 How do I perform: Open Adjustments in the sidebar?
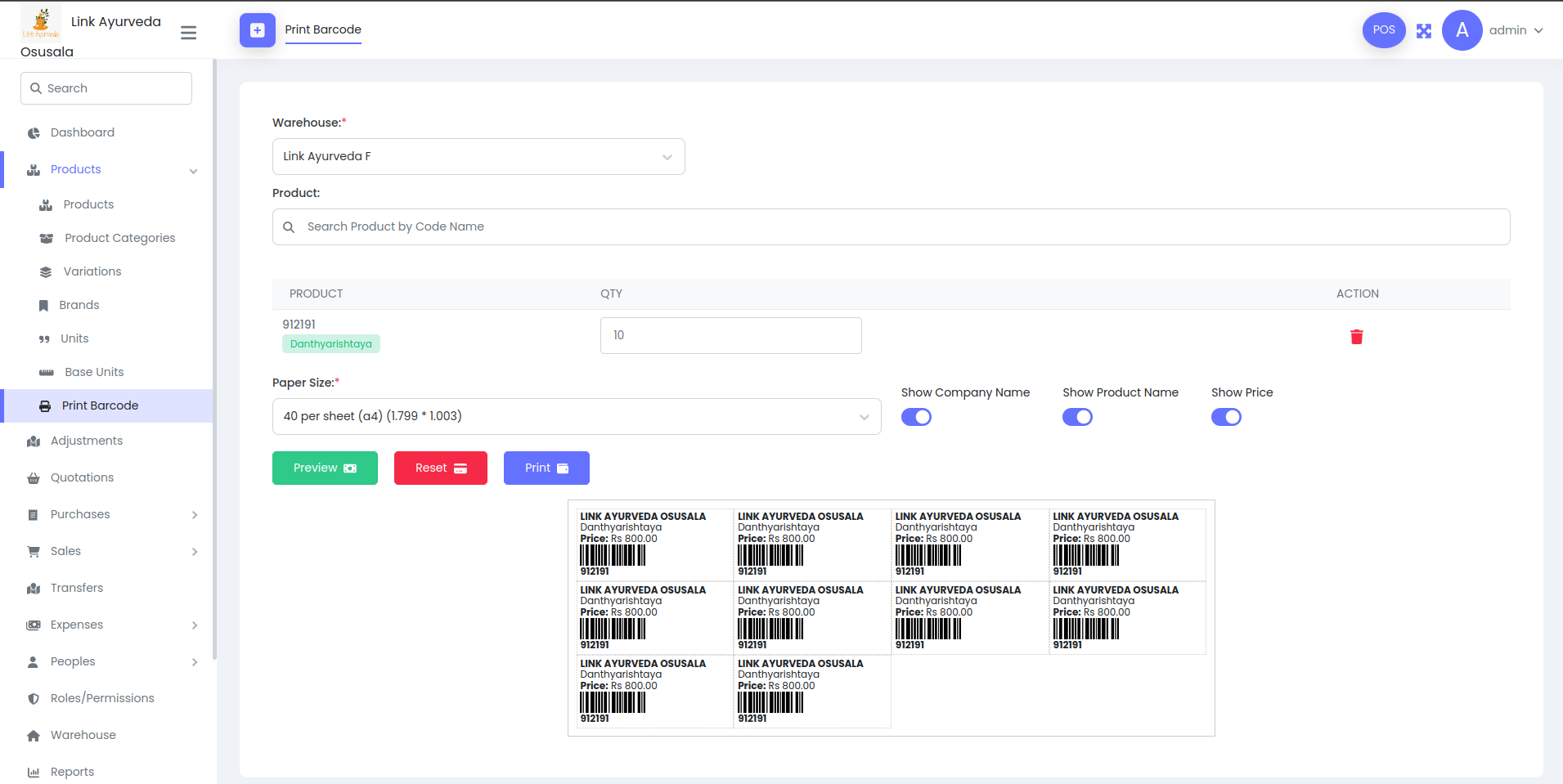(87, 441)
